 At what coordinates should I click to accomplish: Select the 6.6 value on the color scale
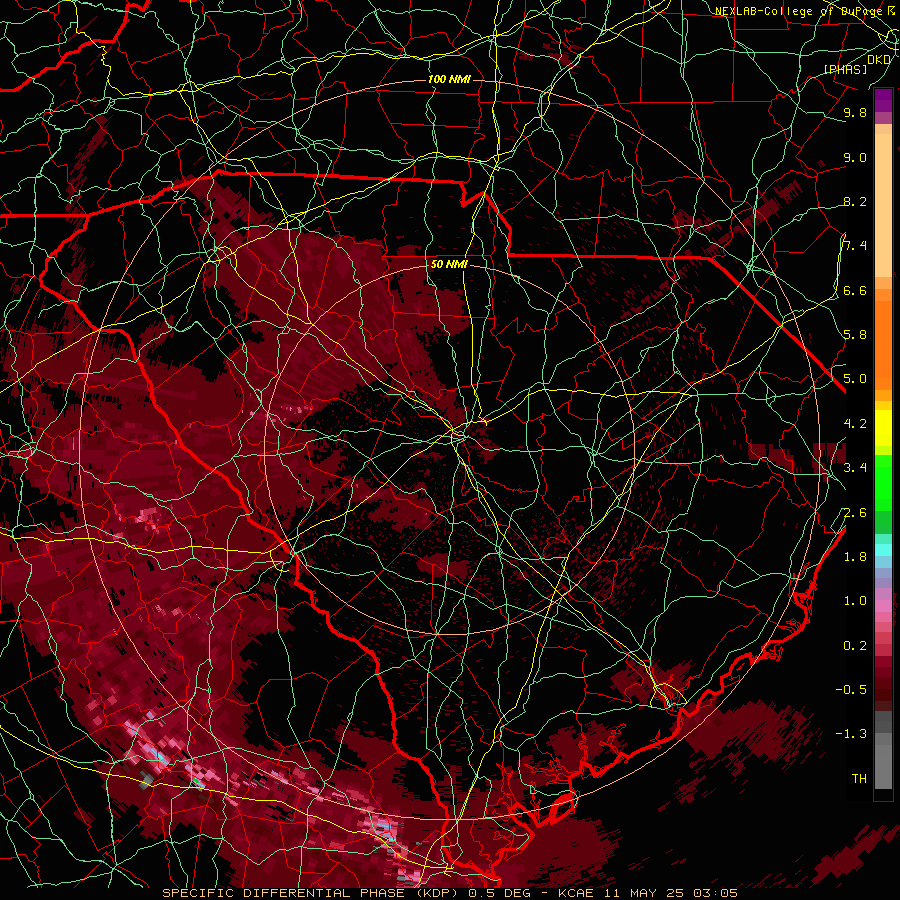(855, 290)
